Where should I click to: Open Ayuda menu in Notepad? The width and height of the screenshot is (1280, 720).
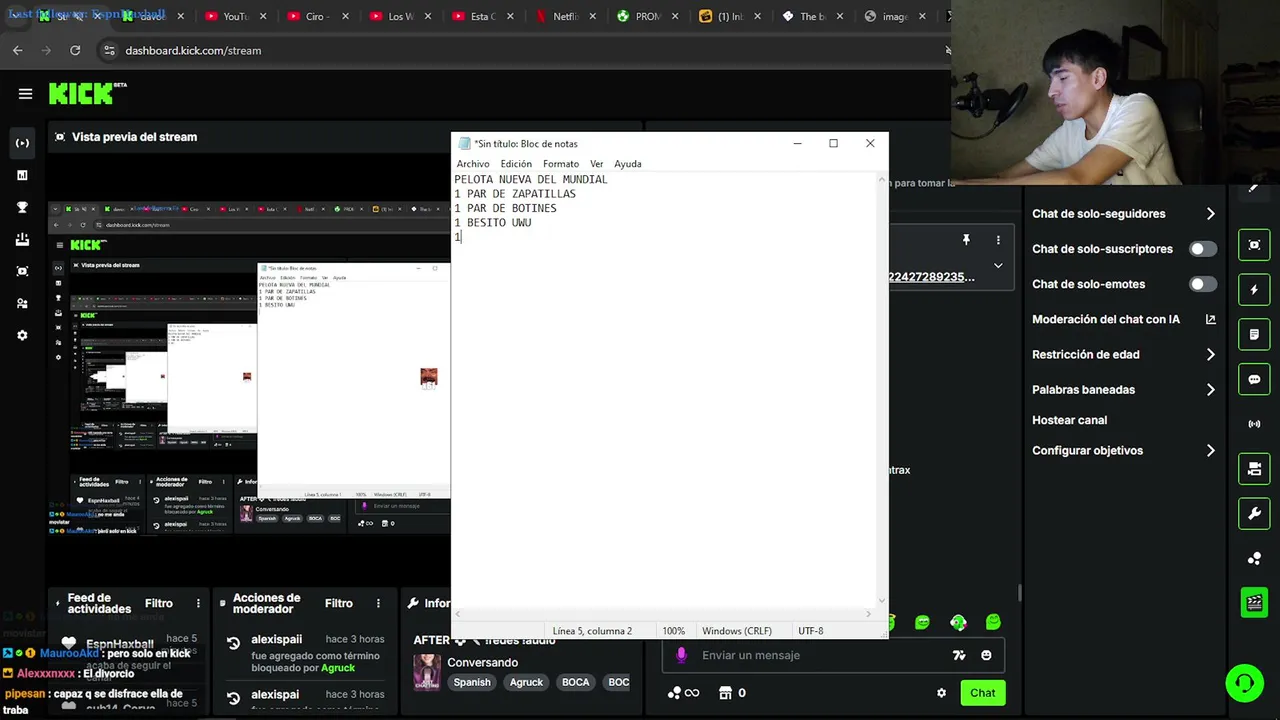point(628,164)
